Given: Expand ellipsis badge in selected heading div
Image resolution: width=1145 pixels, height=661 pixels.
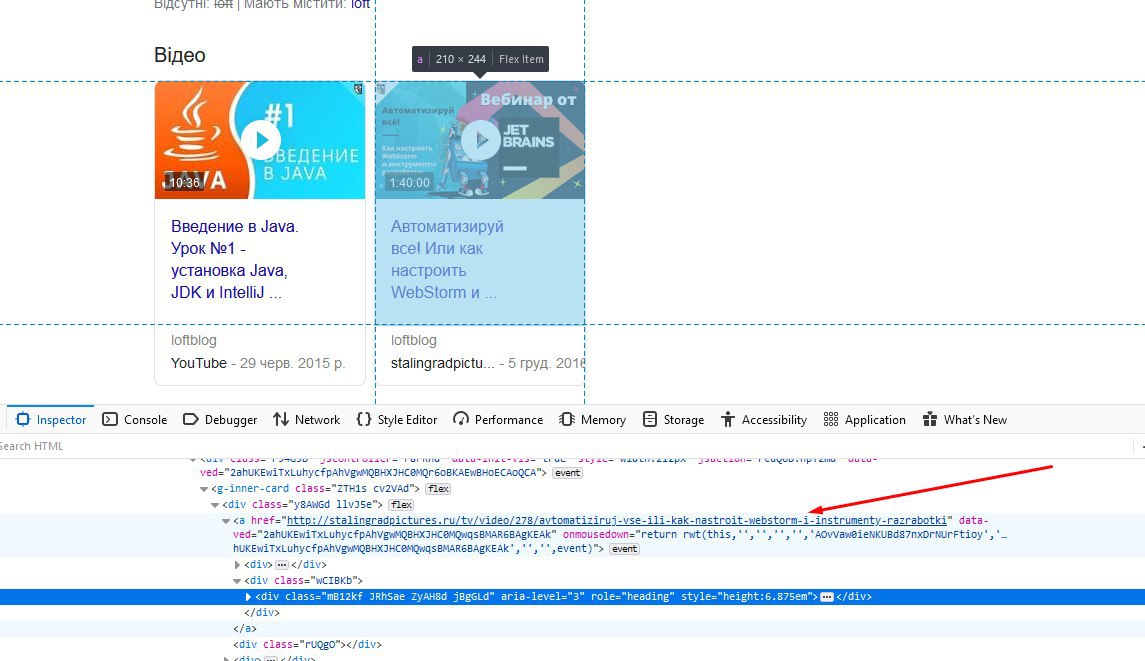Looking at the screenshot, I should pos(827,597).
